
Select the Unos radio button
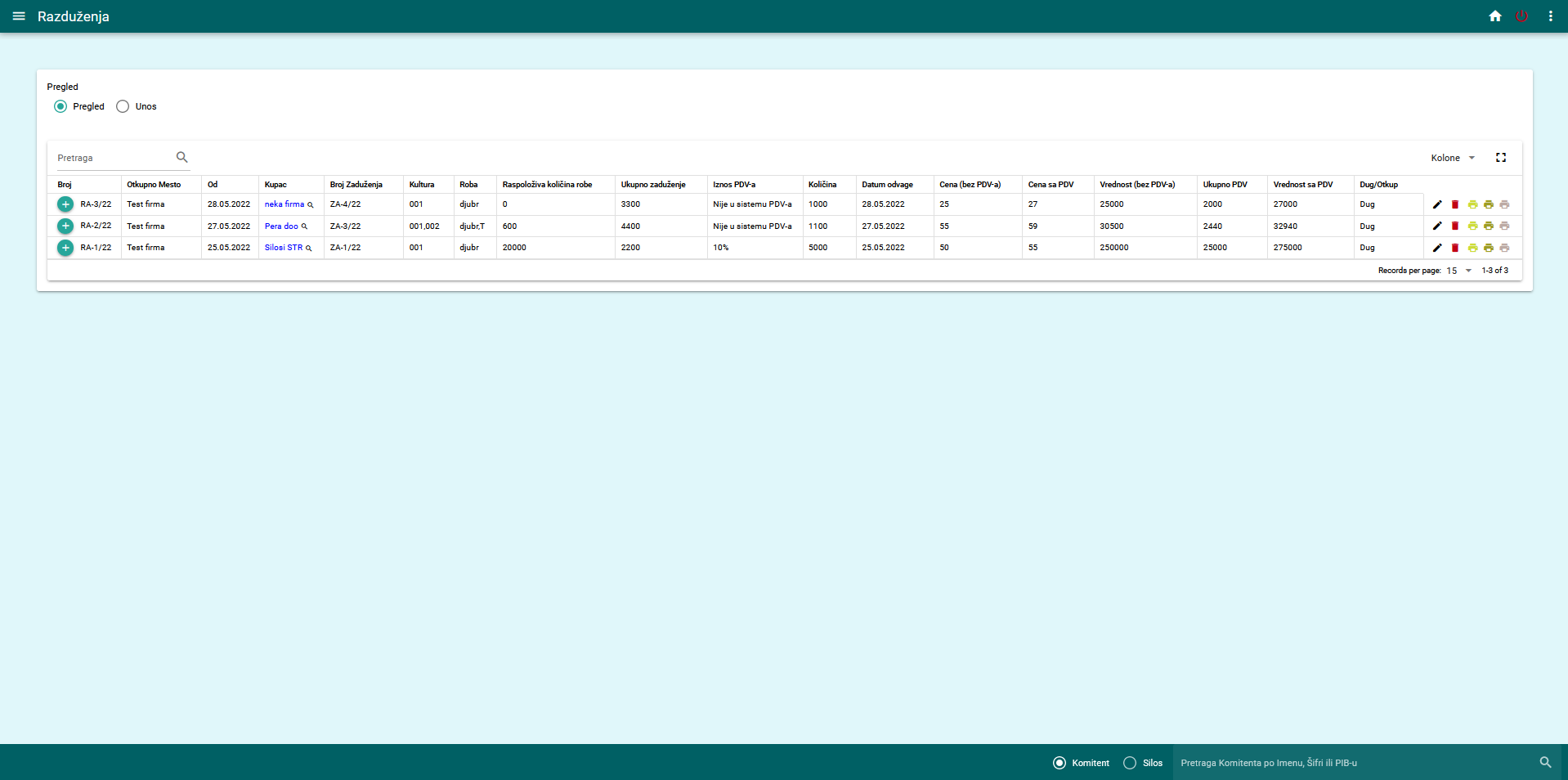click(122, 106)
